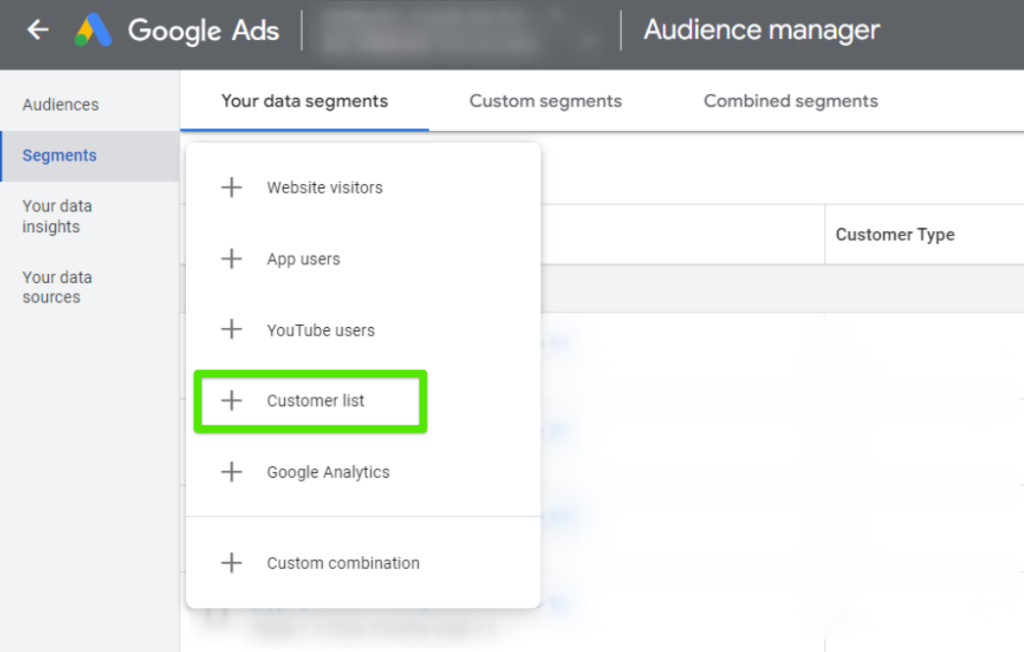Click plus icon beside Customer list
Image resolution: width=1024 pixels, height=652 pixels.
coord(231,400)
